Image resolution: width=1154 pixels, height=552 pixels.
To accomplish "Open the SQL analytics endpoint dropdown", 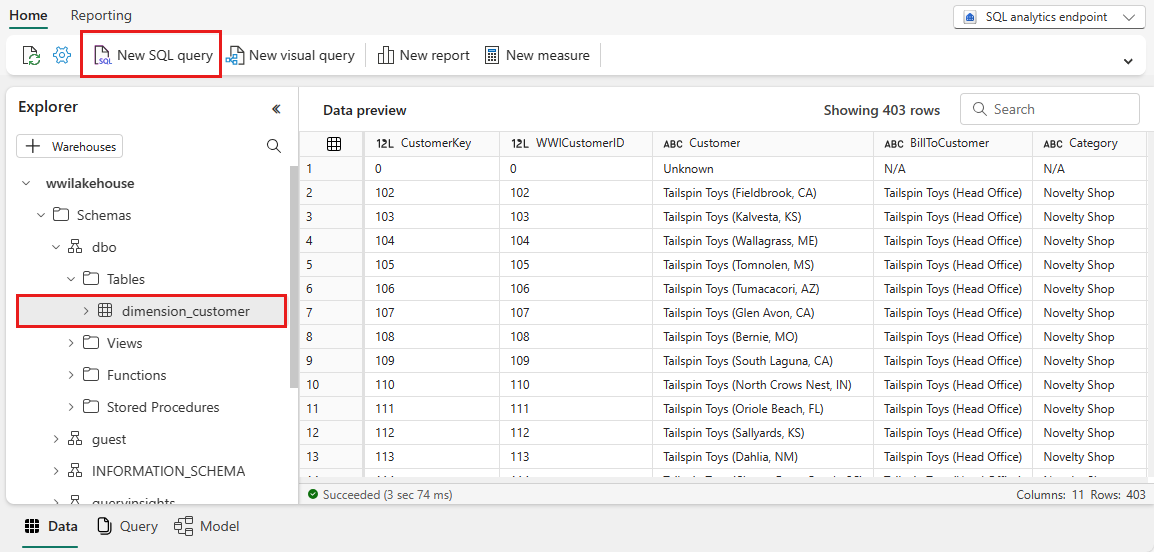I will tap(1048, 17).
